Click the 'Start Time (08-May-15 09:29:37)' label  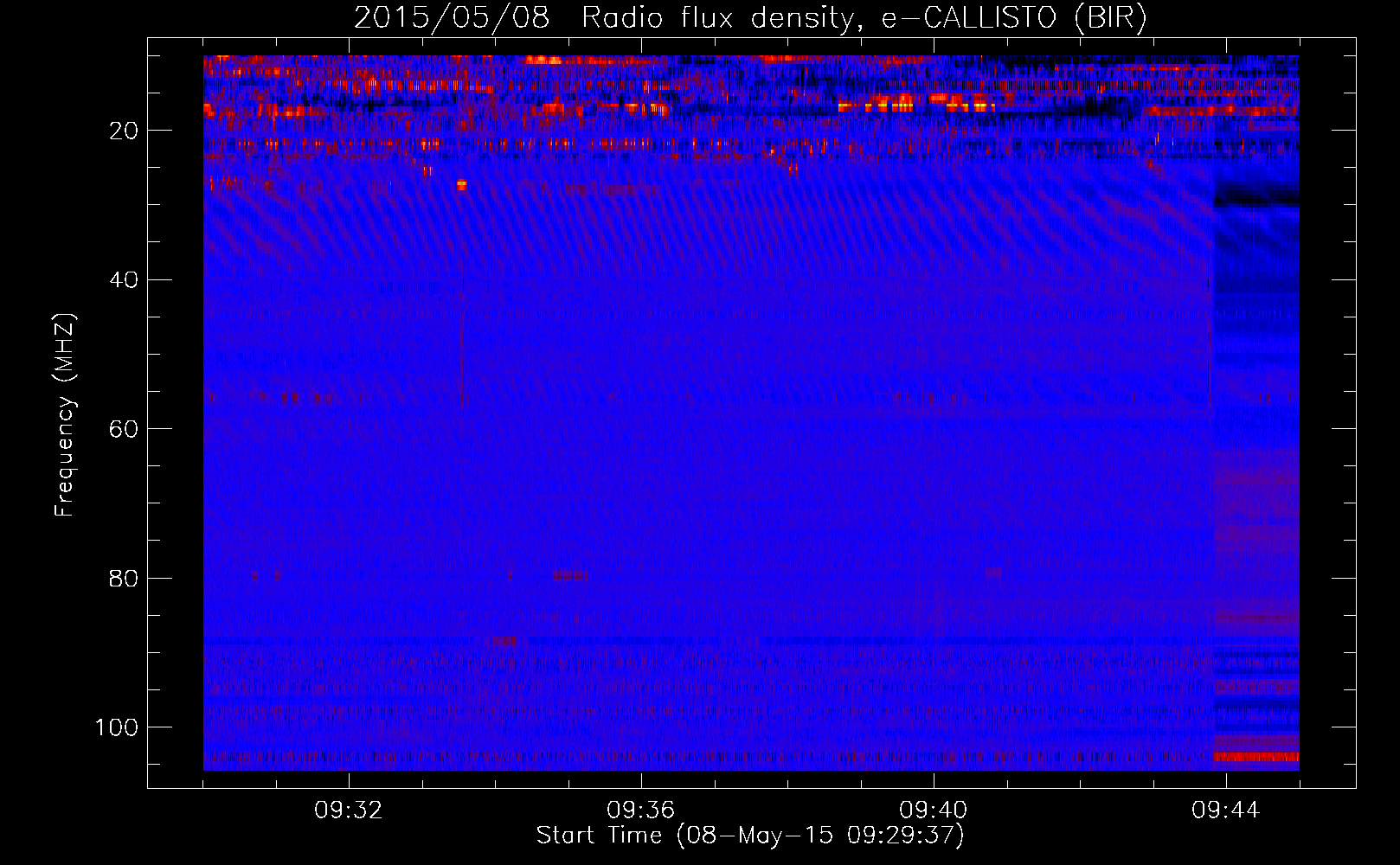tap(750, 836)
